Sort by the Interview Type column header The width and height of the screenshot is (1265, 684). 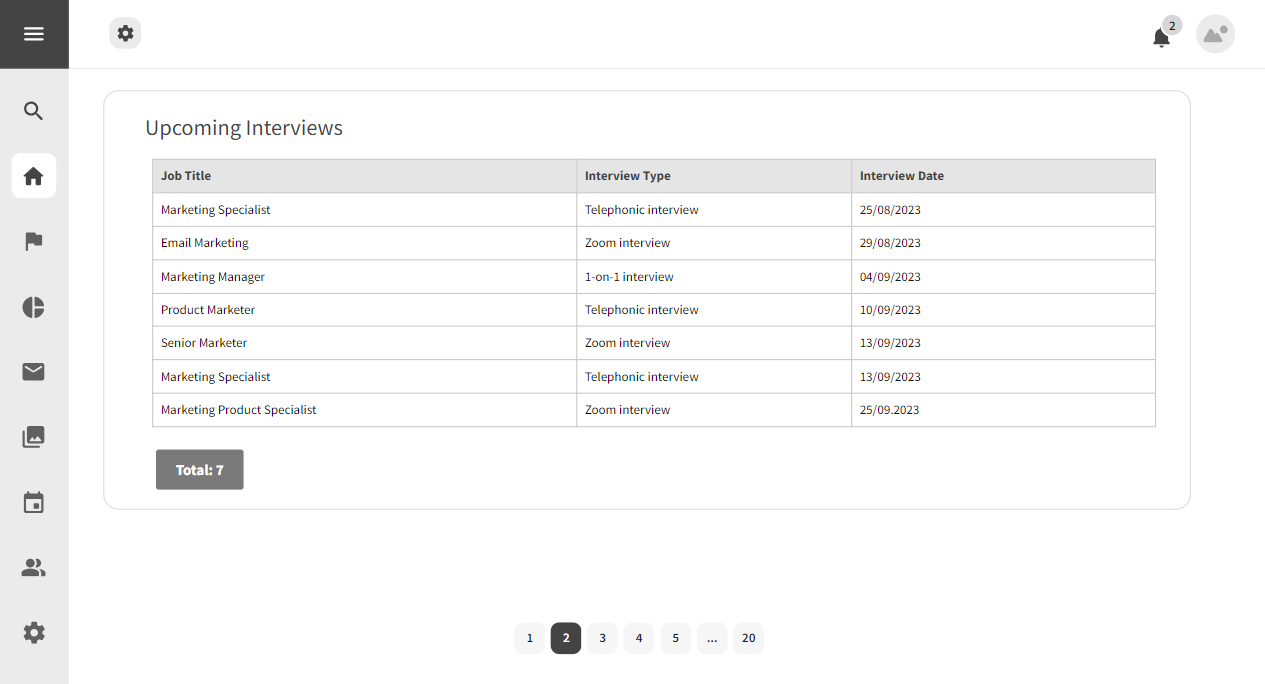pyautogui.click(x=628, y=175)
